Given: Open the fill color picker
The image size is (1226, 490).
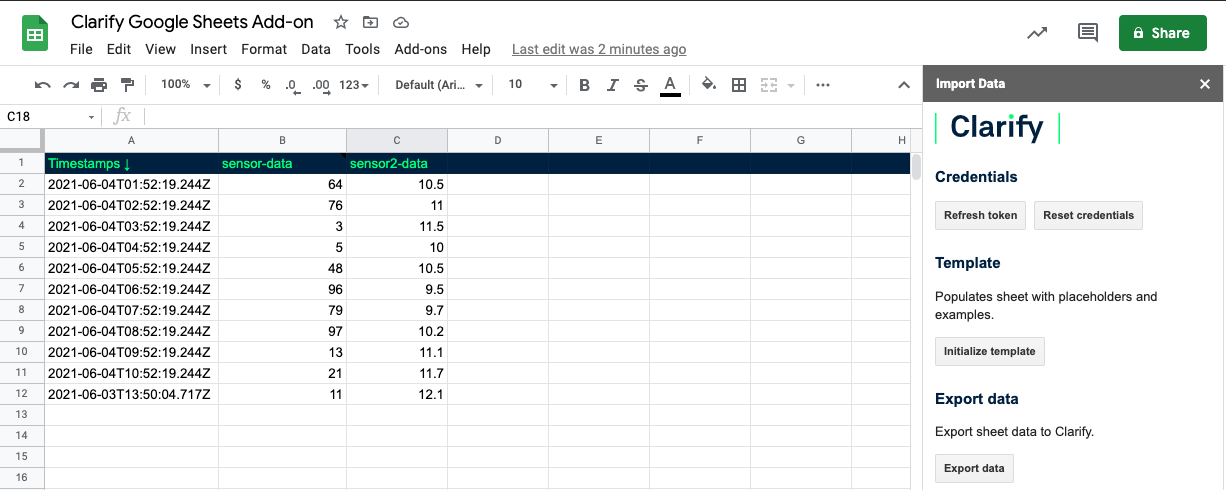Looking at the screenshot, I should click(x=709, y=85).
